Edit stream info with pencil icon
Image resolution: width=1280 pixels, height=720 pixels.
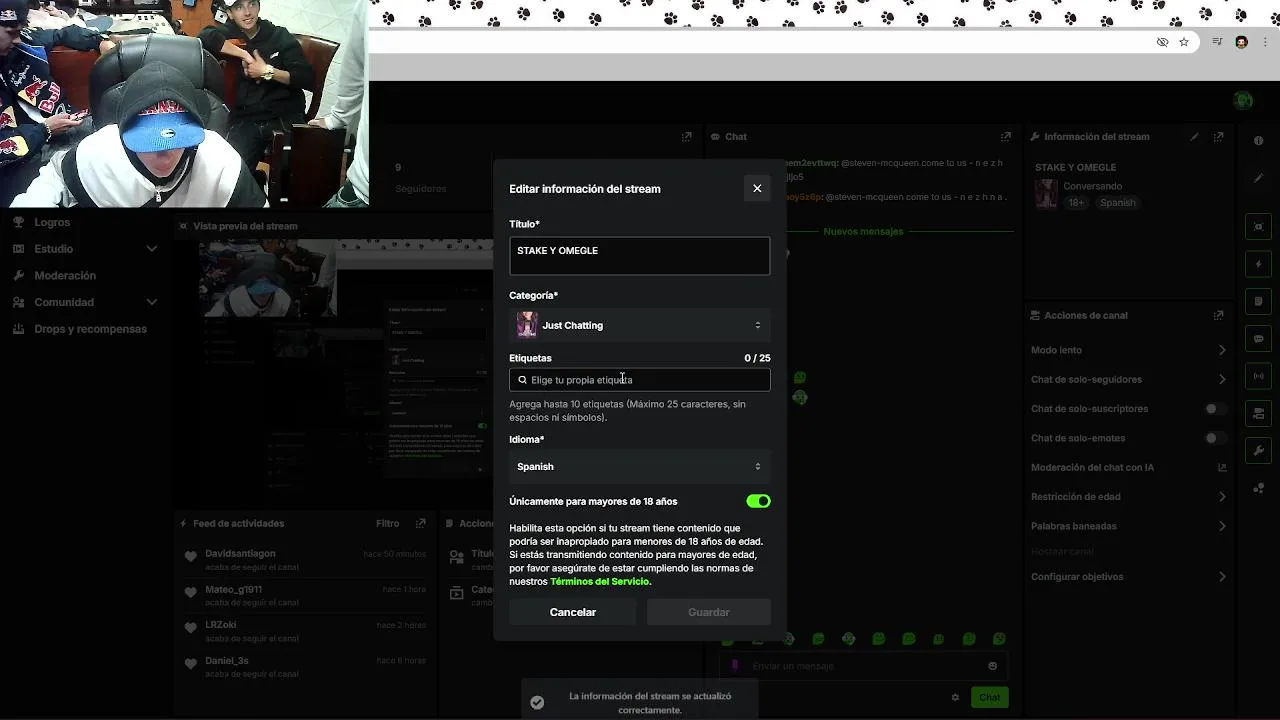click(1195, 137)
